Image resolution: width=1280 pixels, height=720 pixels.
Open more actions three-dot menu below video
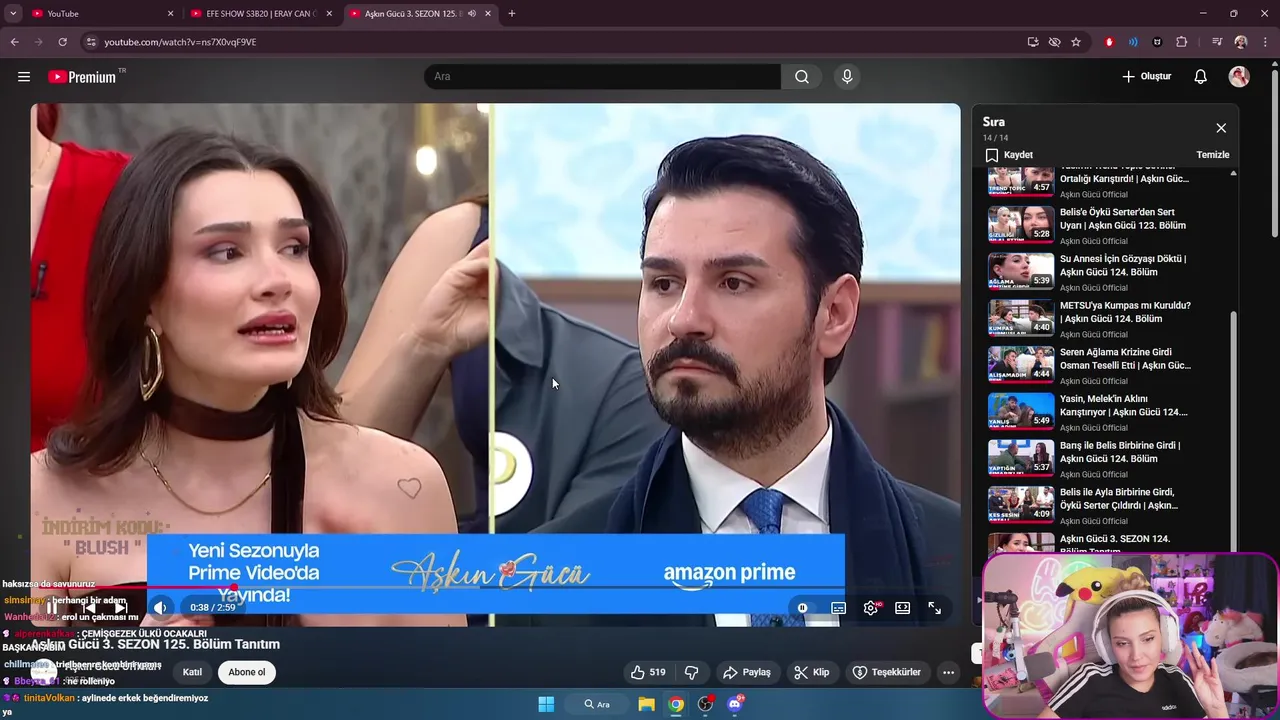[x=948, y=672]
